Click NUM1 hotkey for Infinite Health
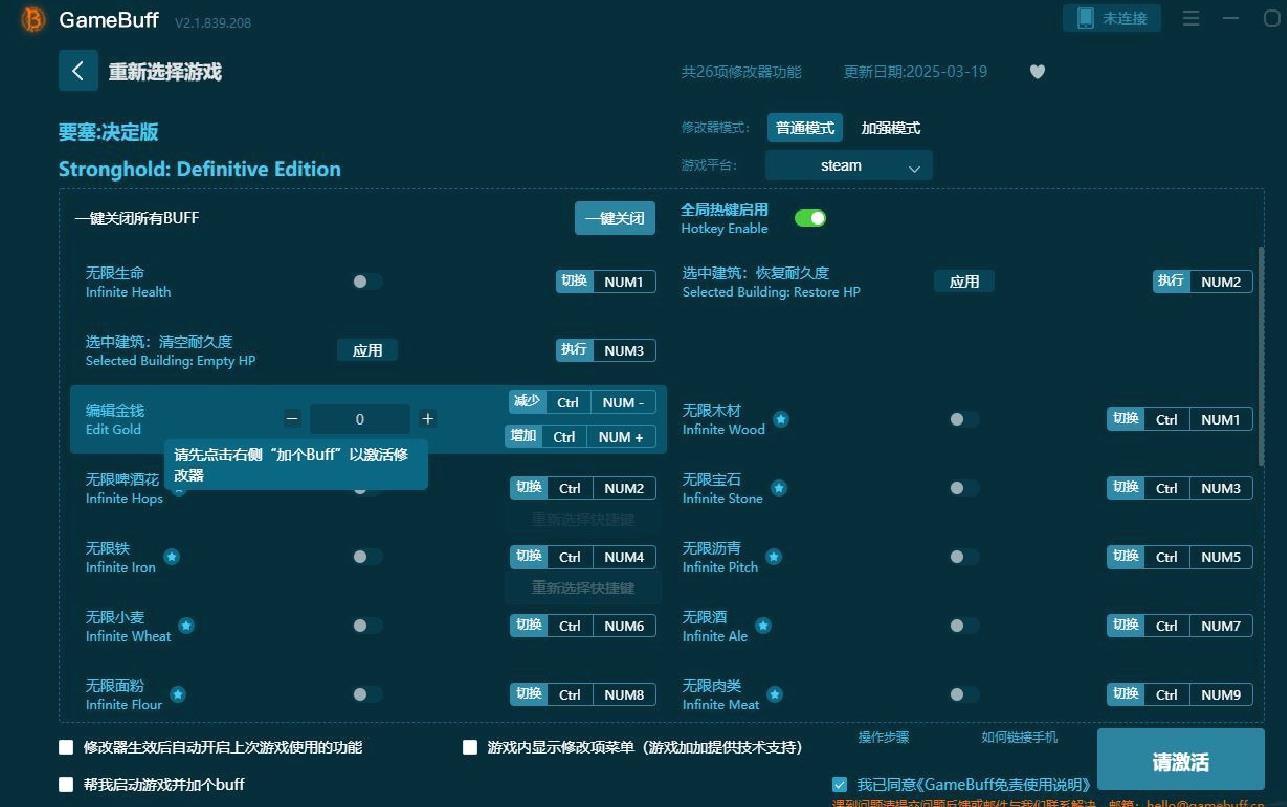Image resolution: width=1287 pixels, height=807 pixels. 624,282
